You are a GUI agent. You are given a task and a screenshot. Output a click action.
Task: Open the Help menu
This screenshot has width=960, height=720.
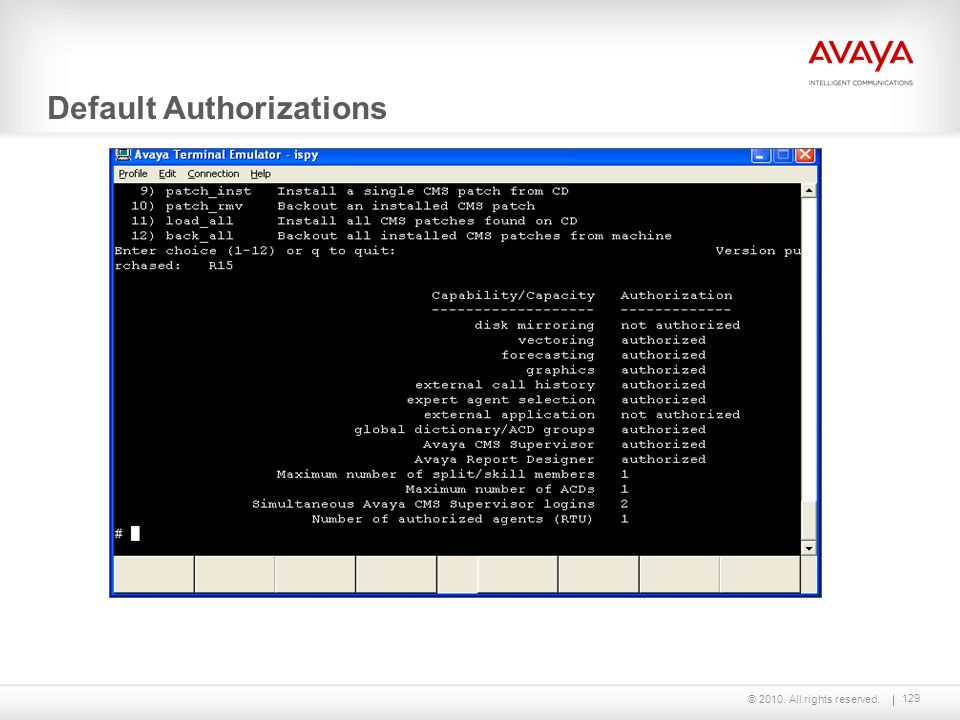click(260, 174)
